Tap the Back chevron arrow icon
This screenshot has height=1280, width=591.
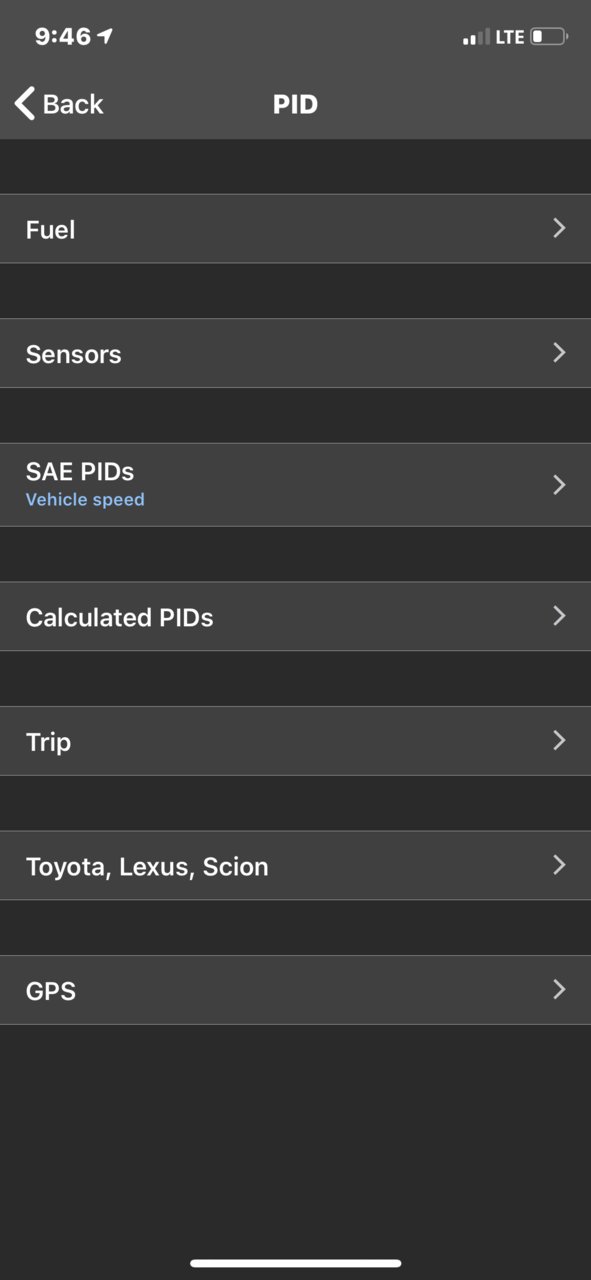coord(25,103)
